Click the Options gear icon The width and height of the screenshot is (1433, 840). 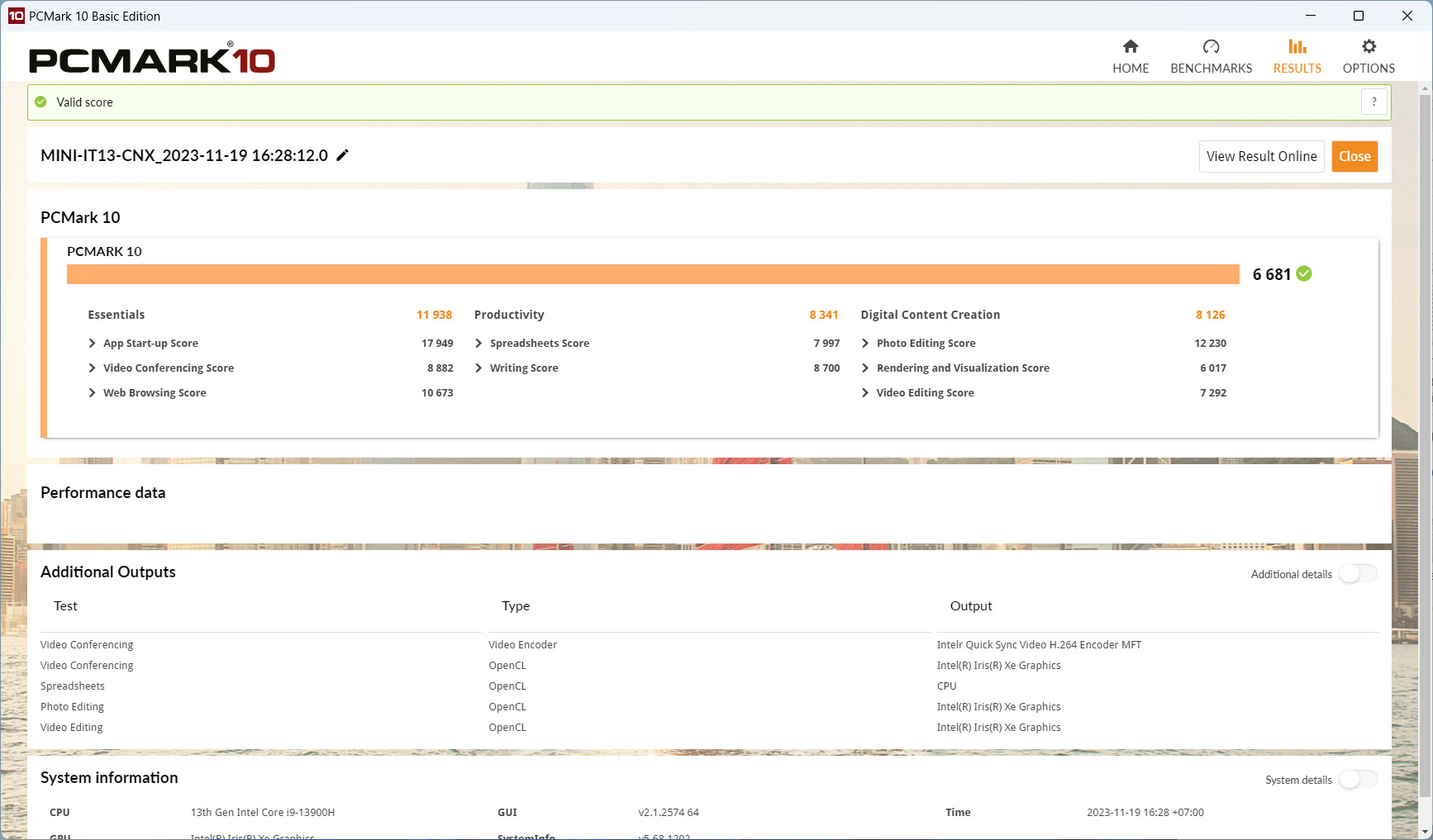(1369, 46)
